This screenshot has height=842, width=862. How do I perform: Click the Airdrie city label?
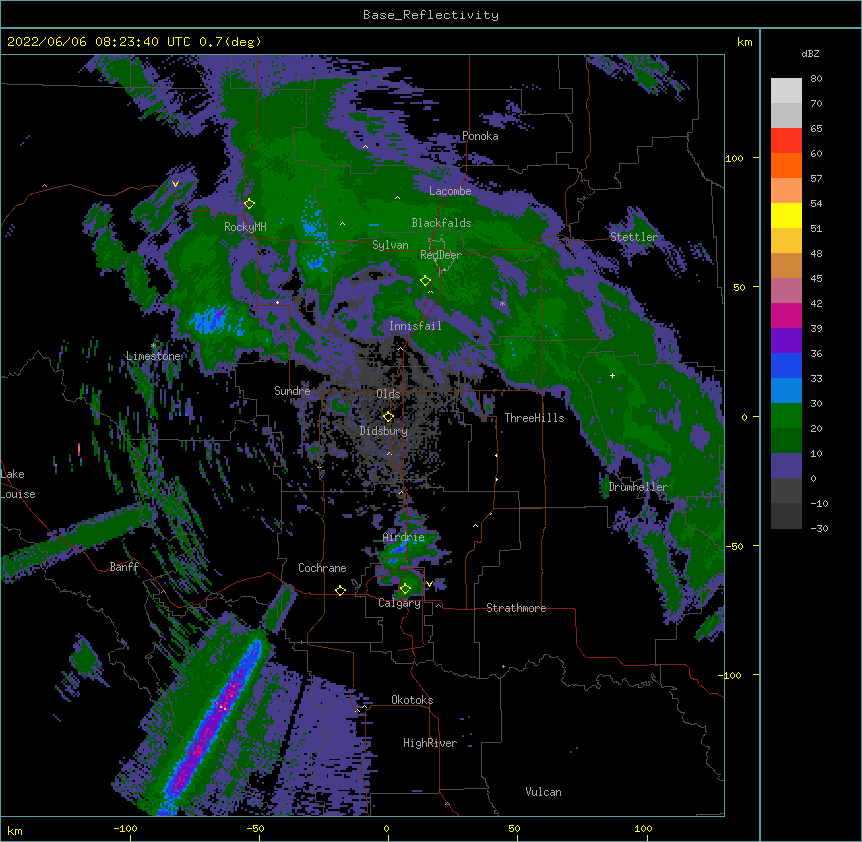point(404,538)
